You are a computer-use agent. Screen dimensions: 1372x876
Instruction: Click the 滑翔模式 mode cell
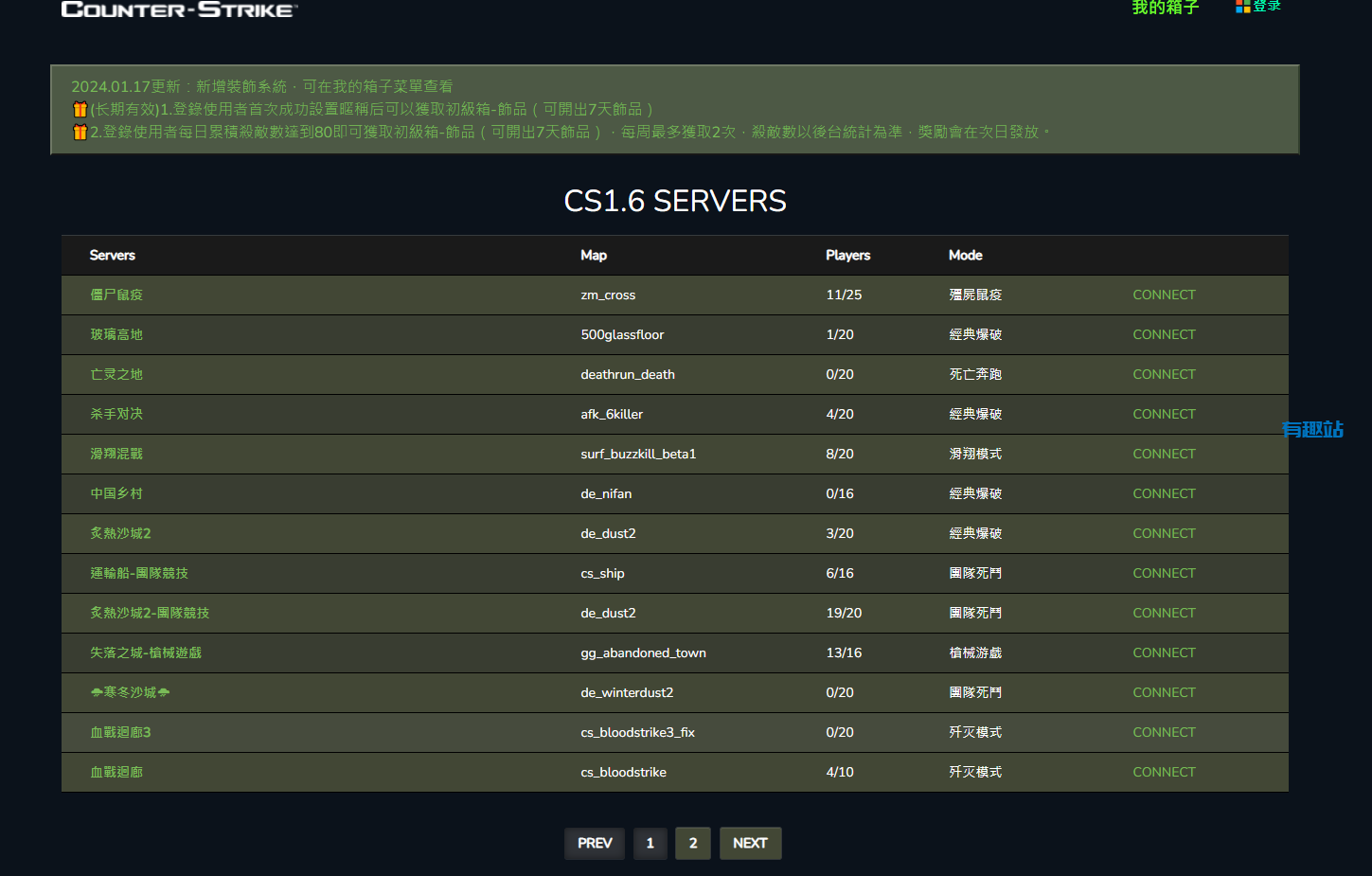pyautogui.click(x=975, y=454)
